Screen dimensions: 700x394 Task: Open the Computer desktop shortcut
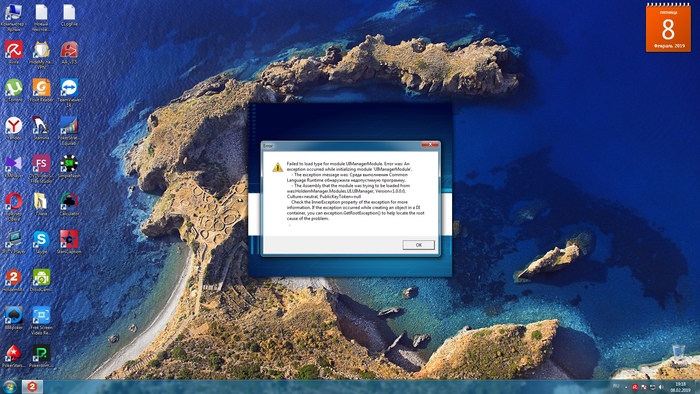click(13, 18)
